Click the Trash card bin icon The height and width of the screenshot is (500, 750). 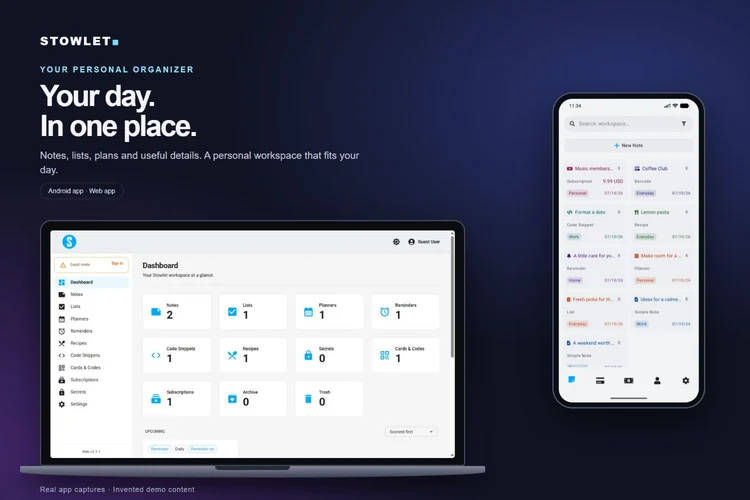[x=309, y=399]
